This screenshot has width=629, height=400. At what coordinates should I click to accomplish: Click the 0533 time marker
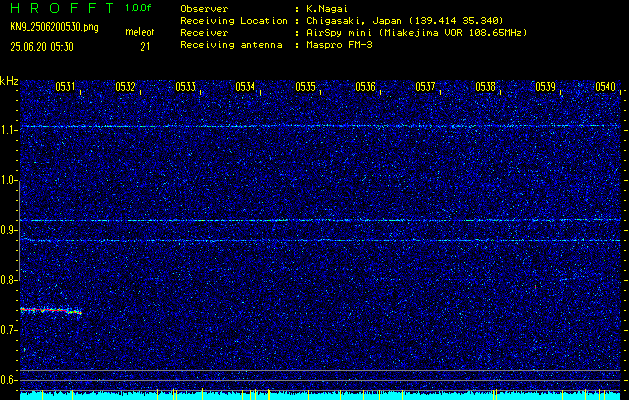185,87
